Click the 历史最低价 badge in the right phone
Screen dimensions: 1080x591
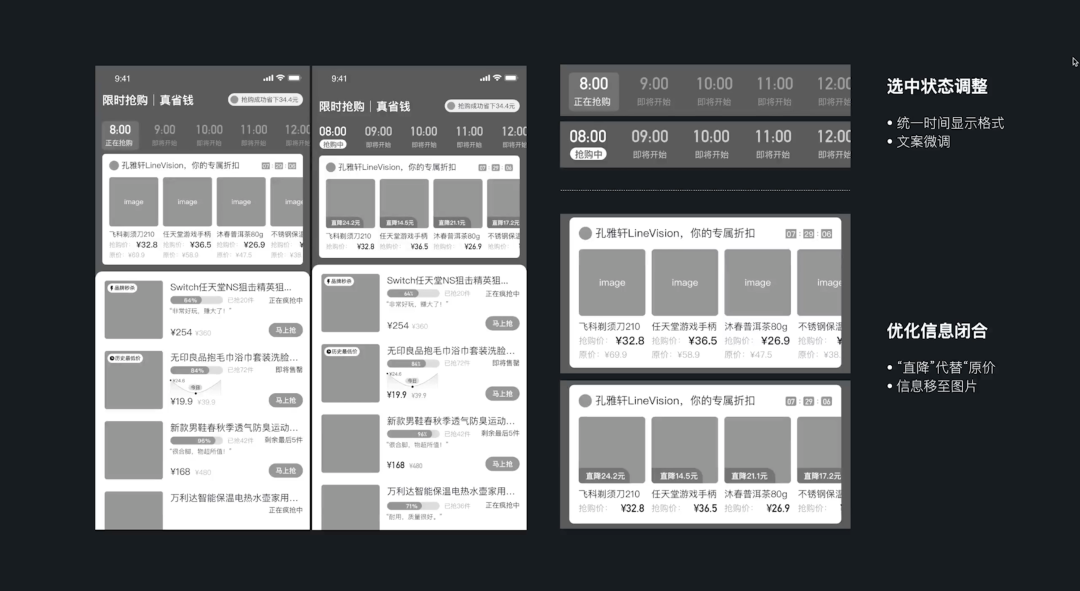coord(342,352)
